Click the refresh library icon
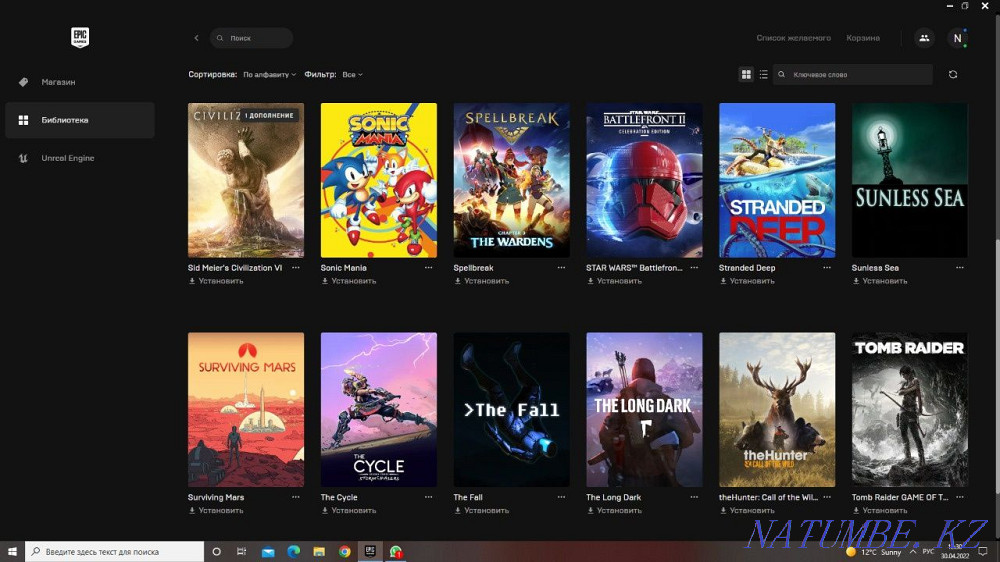Viewport: 1000px width, 562px height. pos(953,75)
